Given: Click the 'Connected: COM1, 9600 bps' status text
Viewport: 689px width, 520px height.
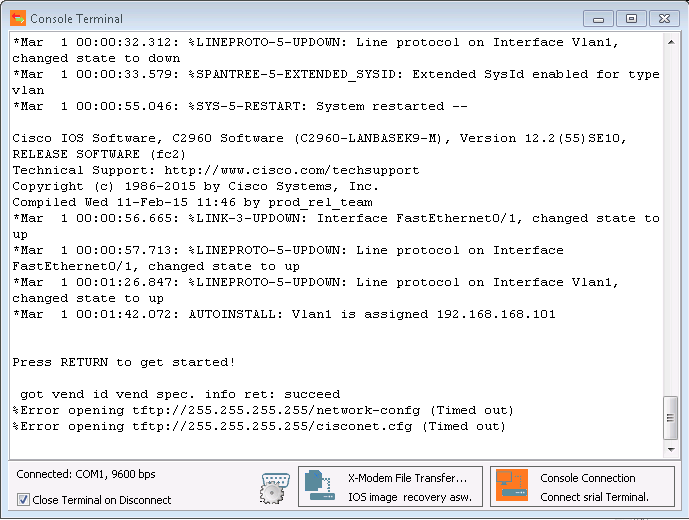Looking at the screenshot, I should click(86, 474).
